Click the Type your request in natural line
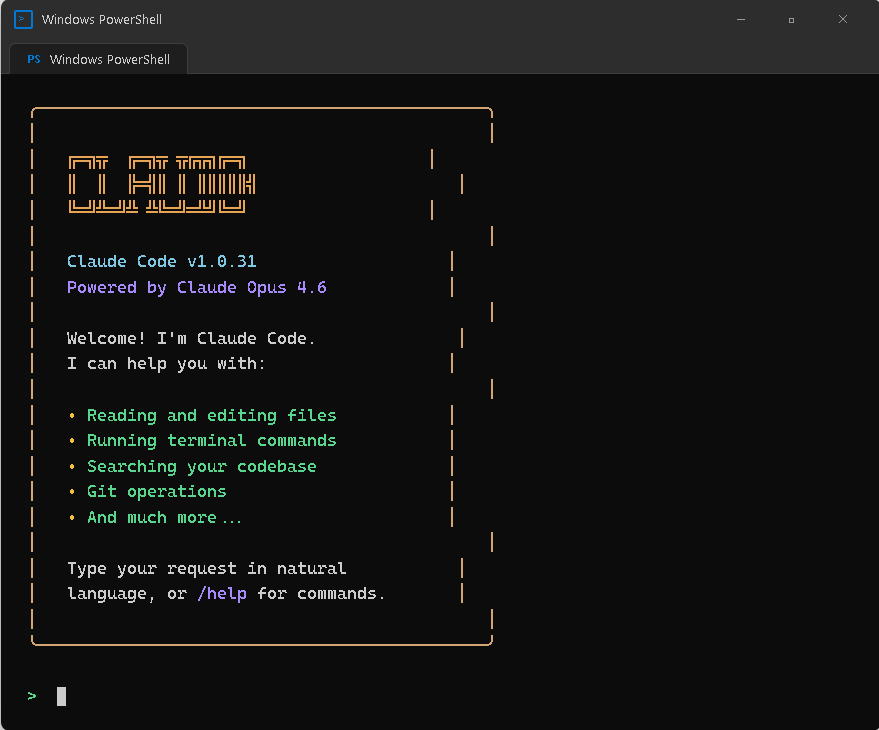879x730 pixels. click(206, 568)
